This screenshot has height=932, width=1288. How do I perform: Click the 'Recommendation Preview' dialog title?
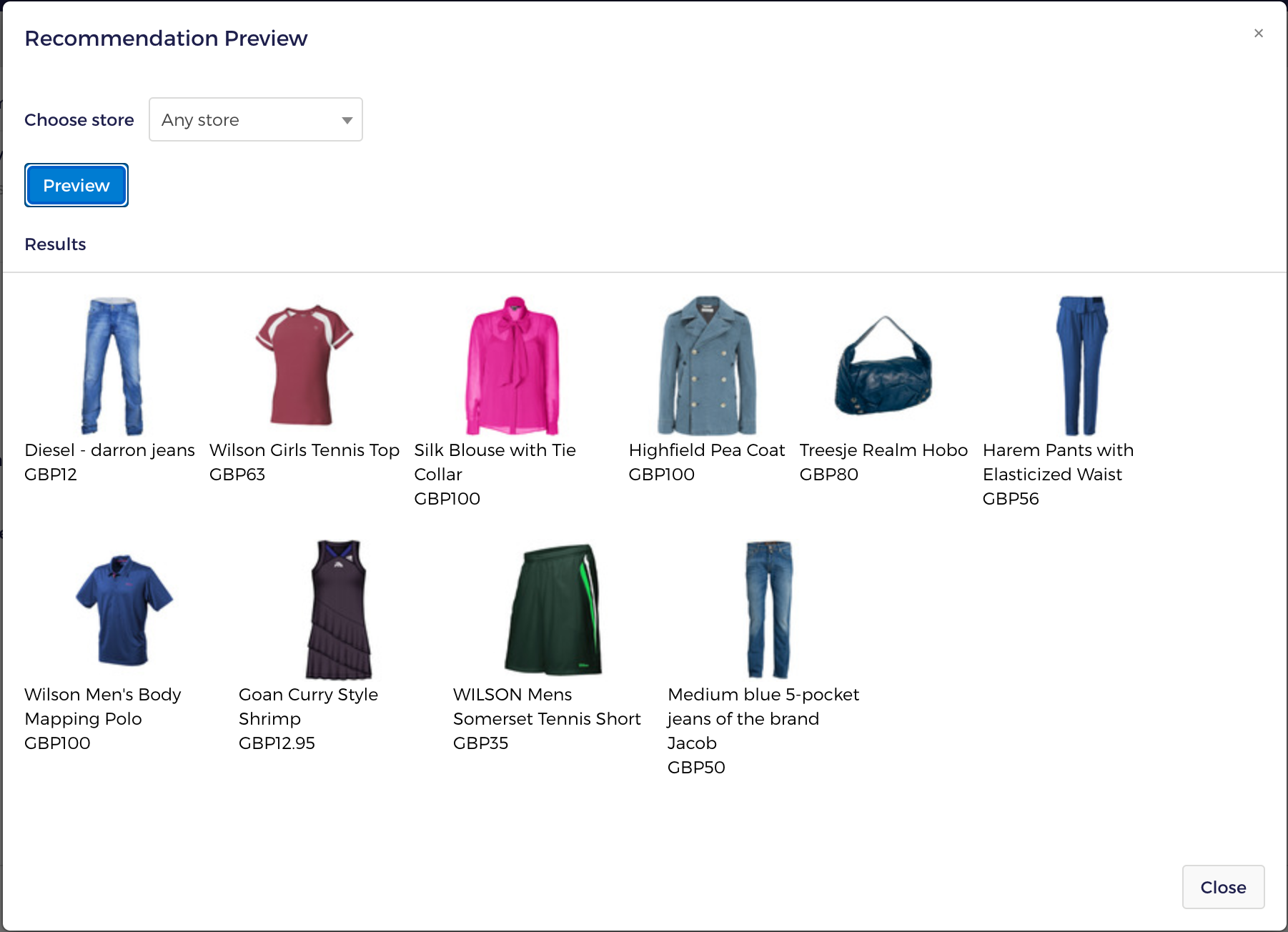click(166, 38)
